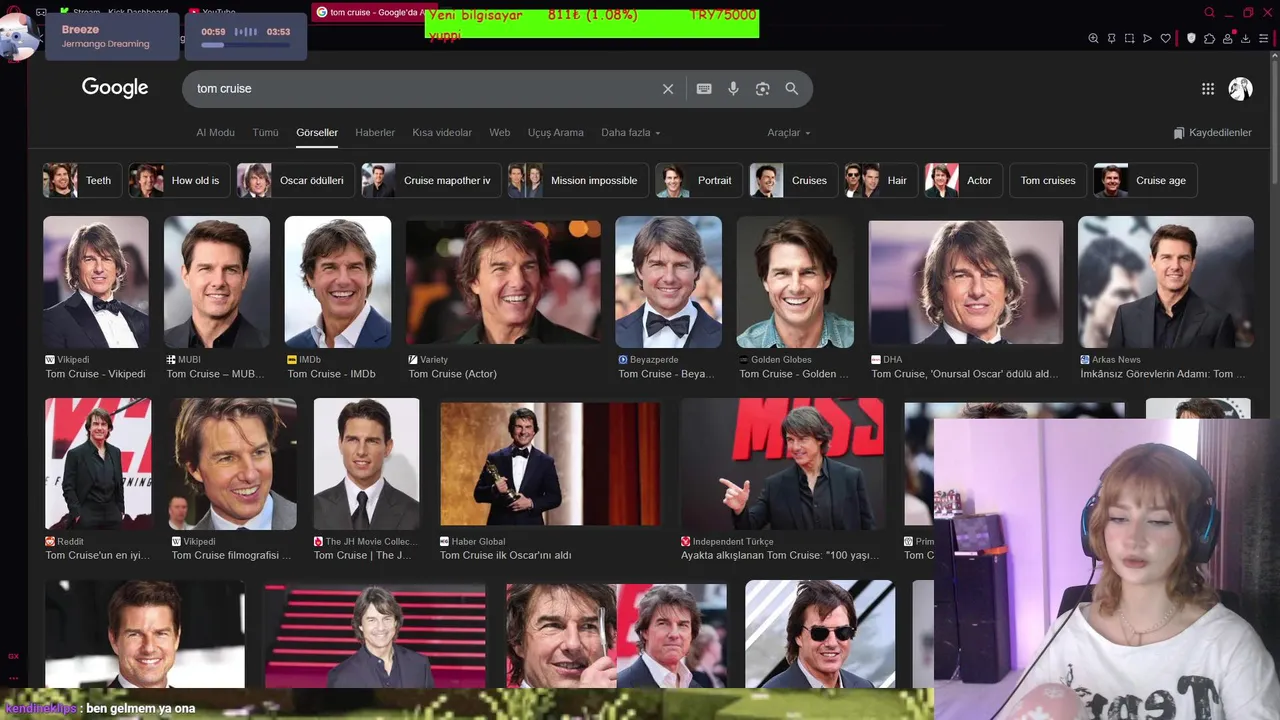
Task: Bookmark page with heart icon
Action: (x=1165, y=38)
